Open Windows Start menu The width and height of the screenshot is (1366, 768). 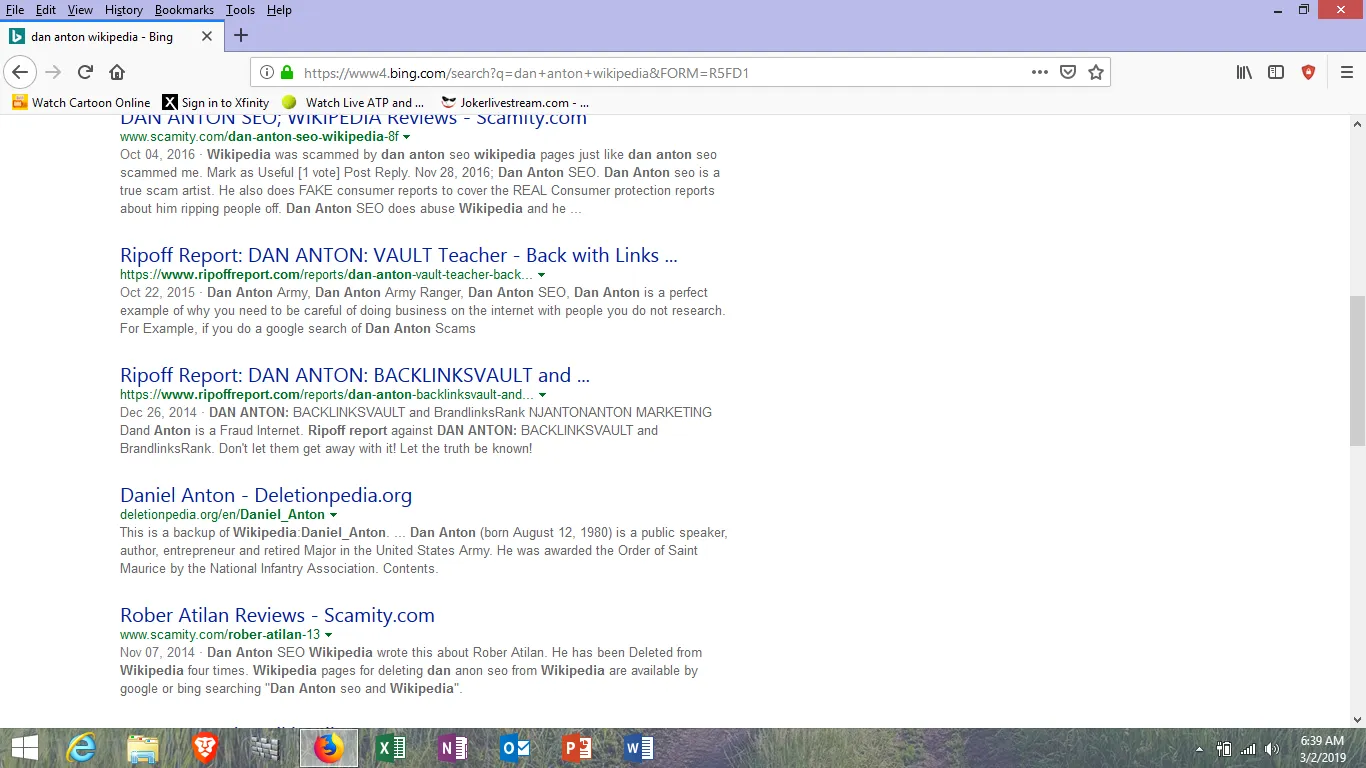pyautogui.click(x=24, y=748)
